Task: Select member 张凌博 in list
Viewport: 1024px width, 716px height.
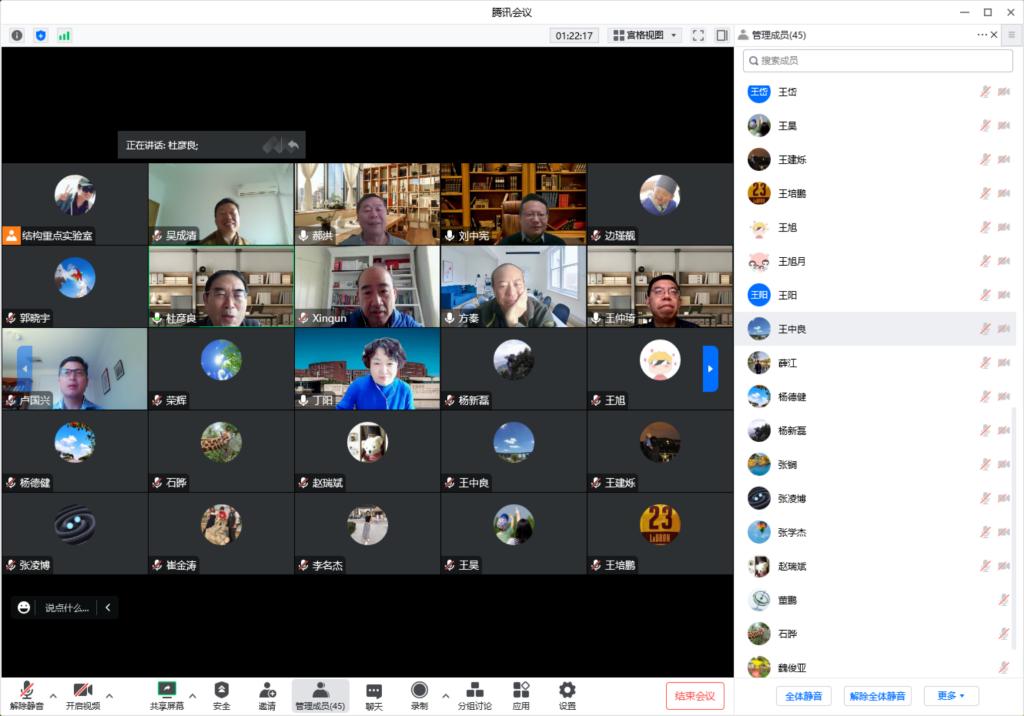Action: (x=877, y=498)
